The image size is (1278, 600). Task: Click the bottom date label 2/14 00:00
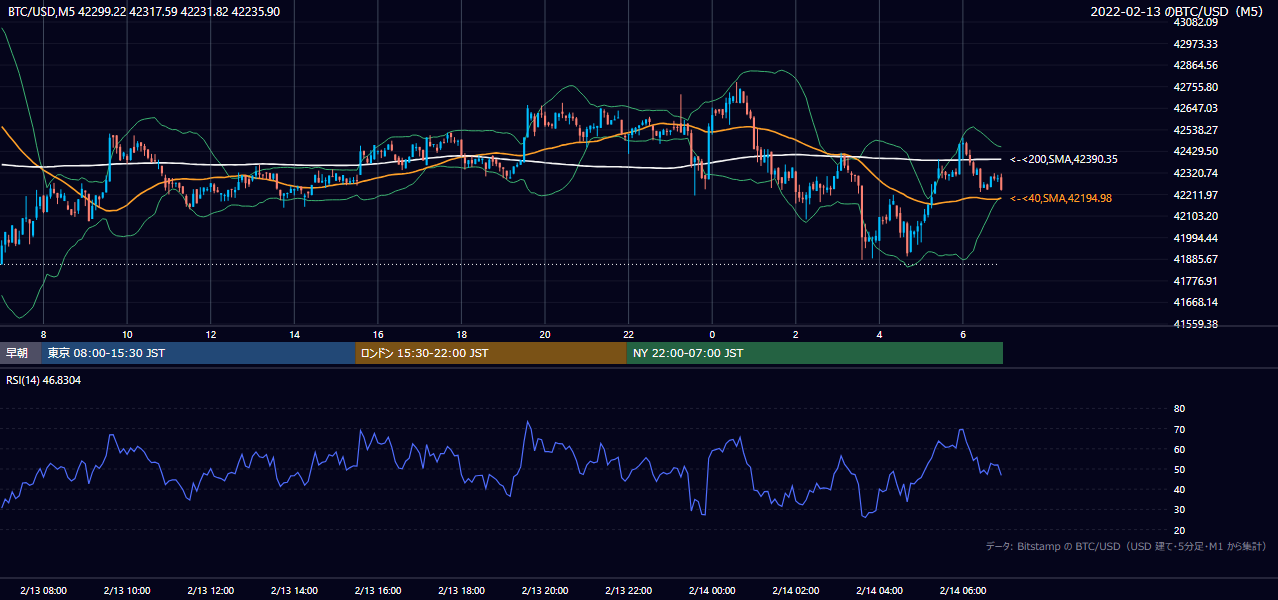coord(712,591)
